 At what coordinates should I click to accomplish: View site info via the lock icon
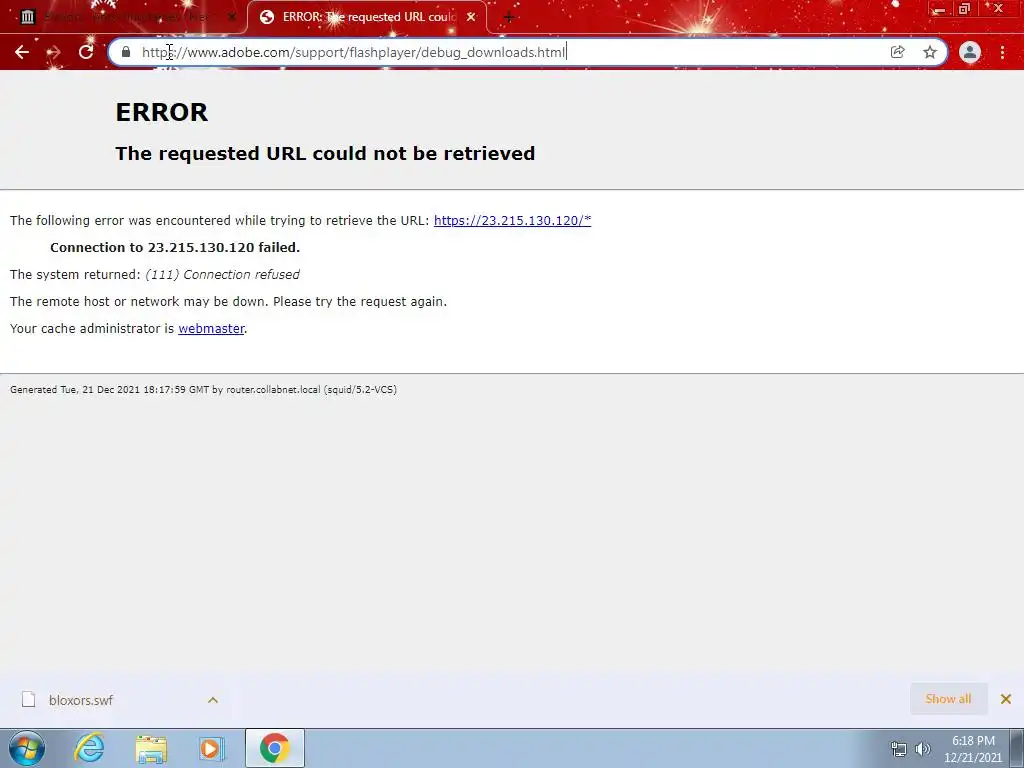[126, 52]
